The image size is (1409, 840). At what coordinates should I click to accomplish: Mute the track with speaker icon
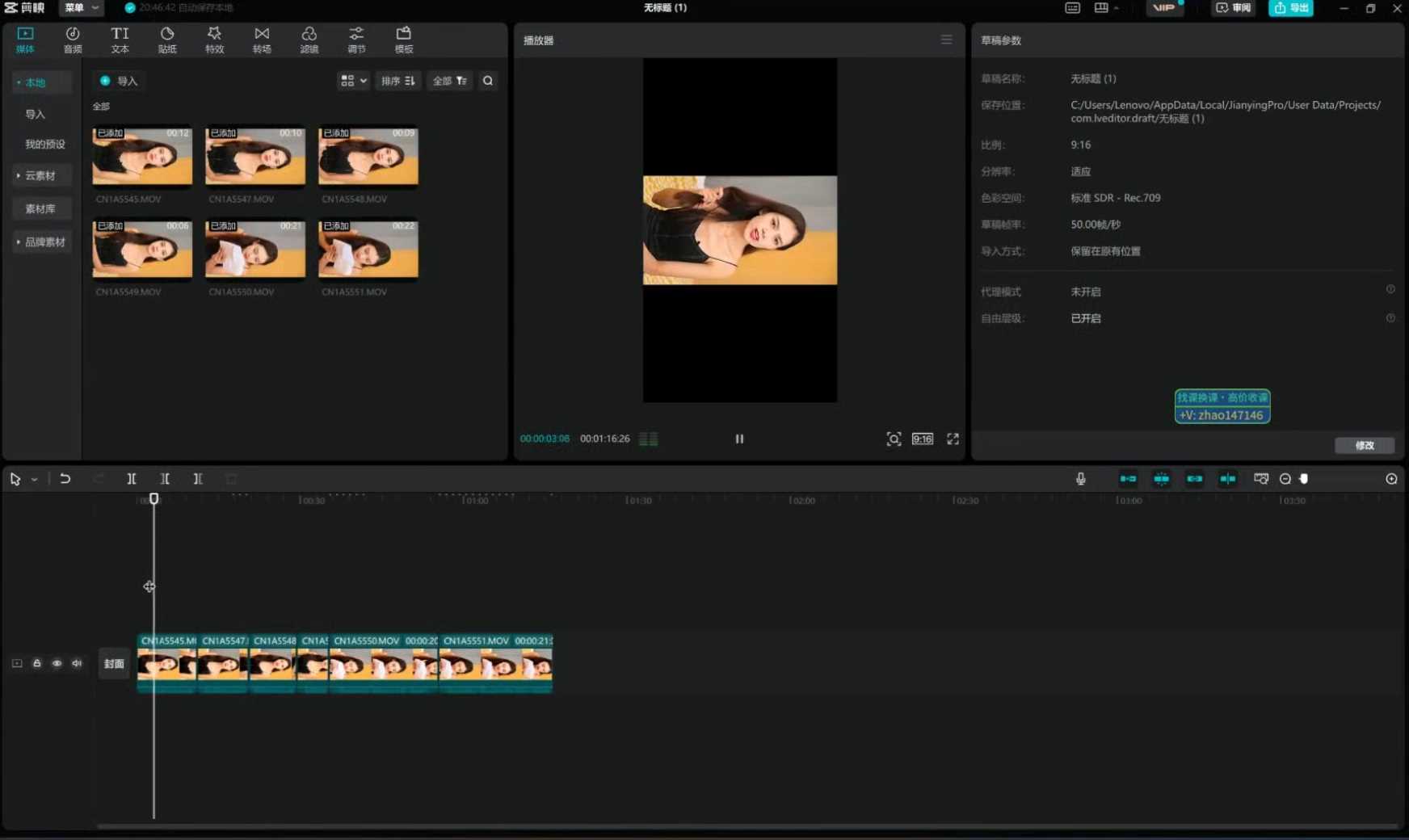pos(77,663)
